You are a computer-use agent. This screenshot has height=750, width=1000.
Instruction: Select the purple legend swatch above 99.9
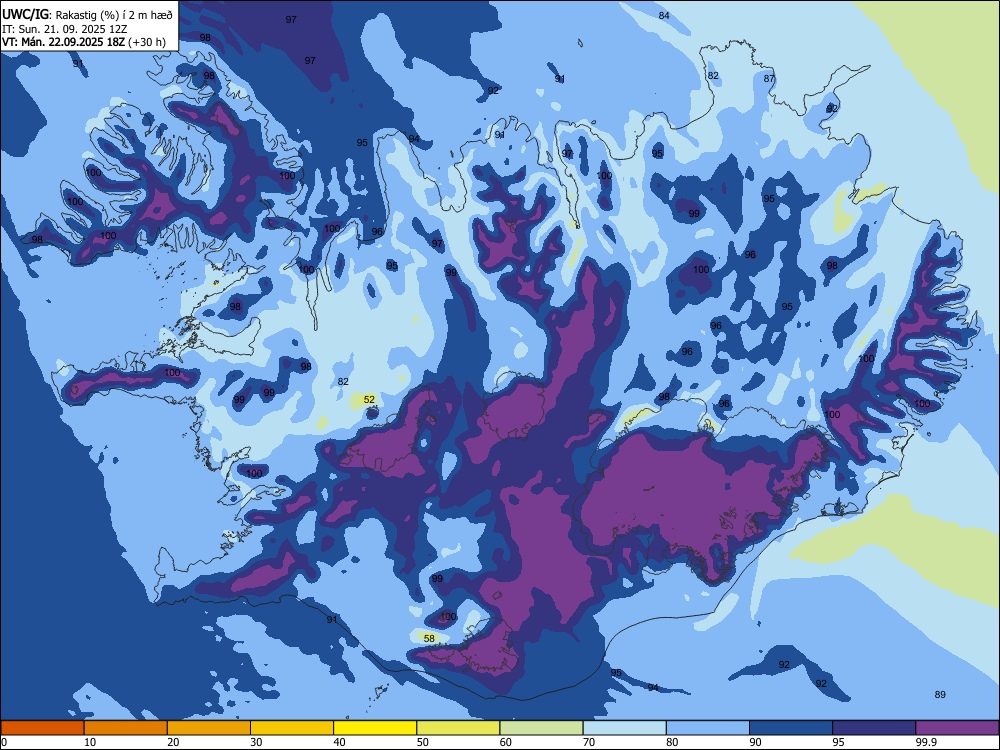coord(957,728)
